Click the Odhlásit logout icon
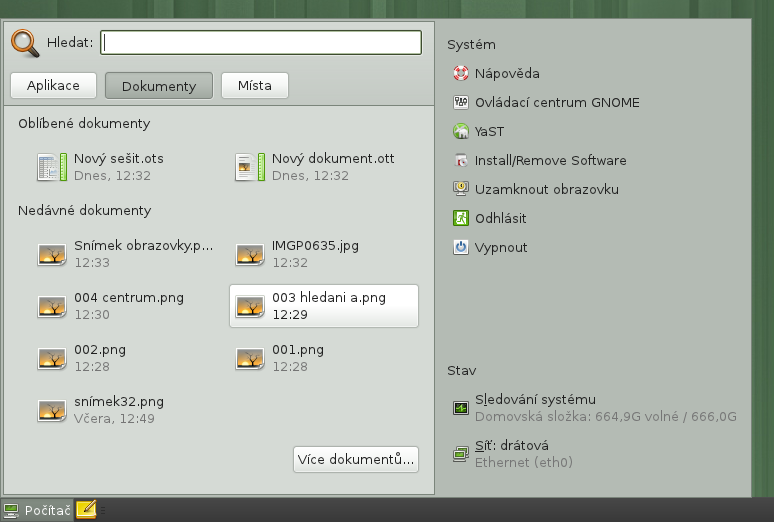Image resolution: width=774 pixels, height=522 pixels. 461,218
